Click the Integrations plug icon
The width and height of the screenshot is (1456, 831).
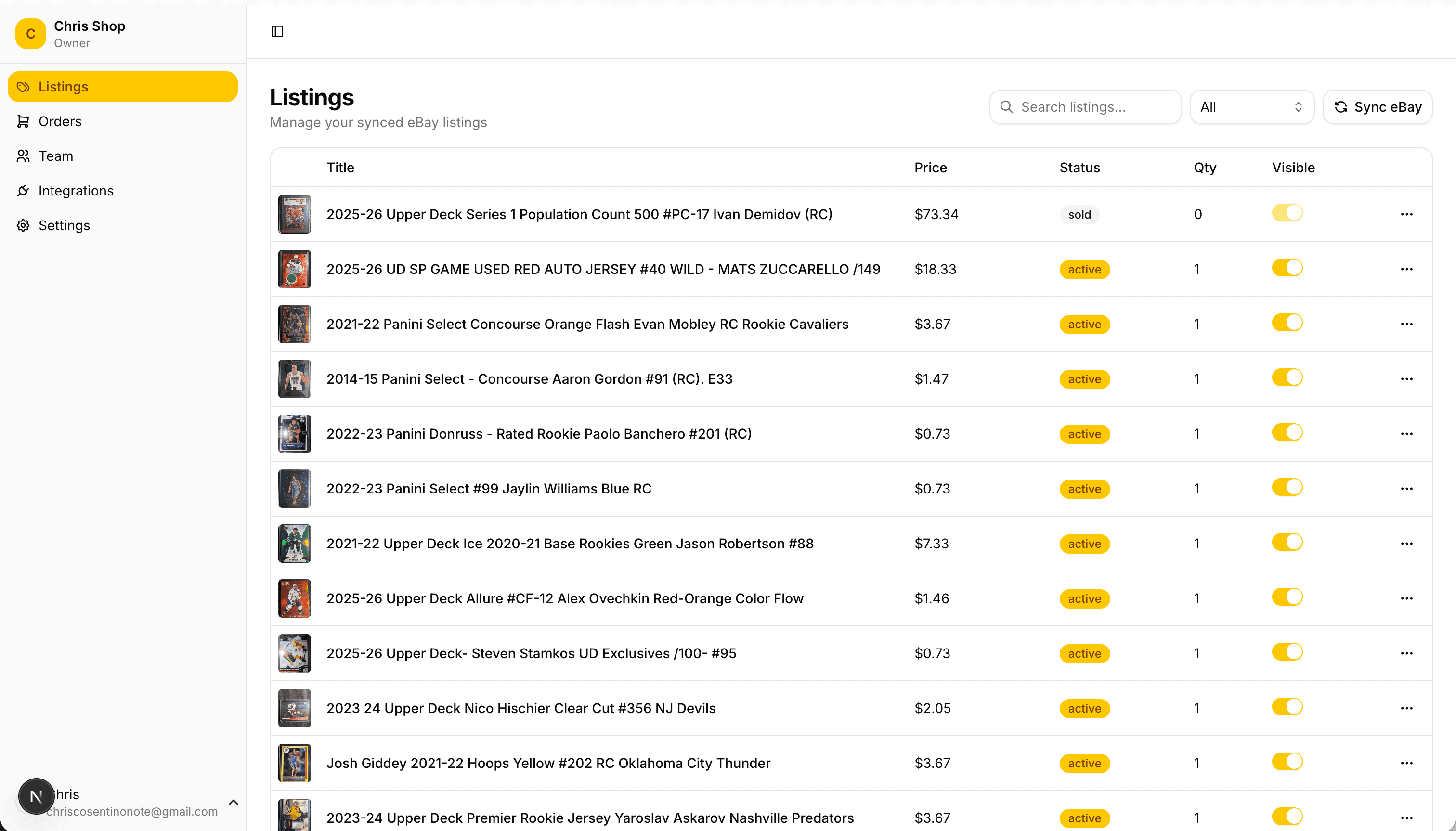(23, 191)
